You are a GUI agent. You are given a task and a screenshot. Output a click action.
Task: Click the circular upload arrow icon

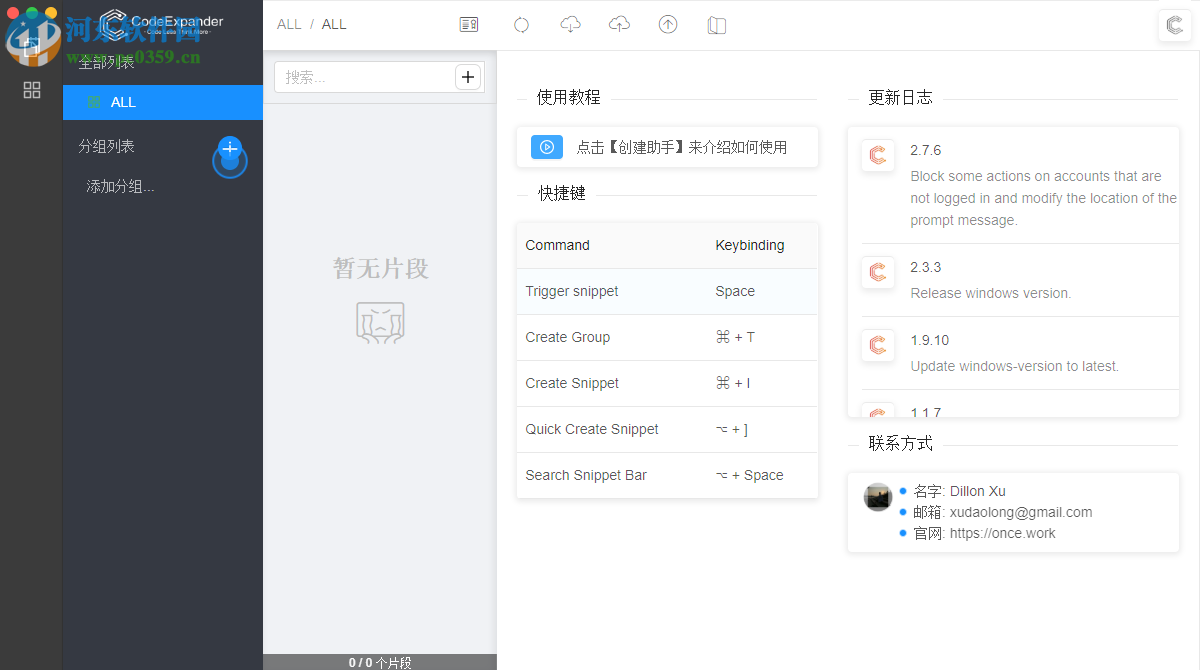[667, 24]
